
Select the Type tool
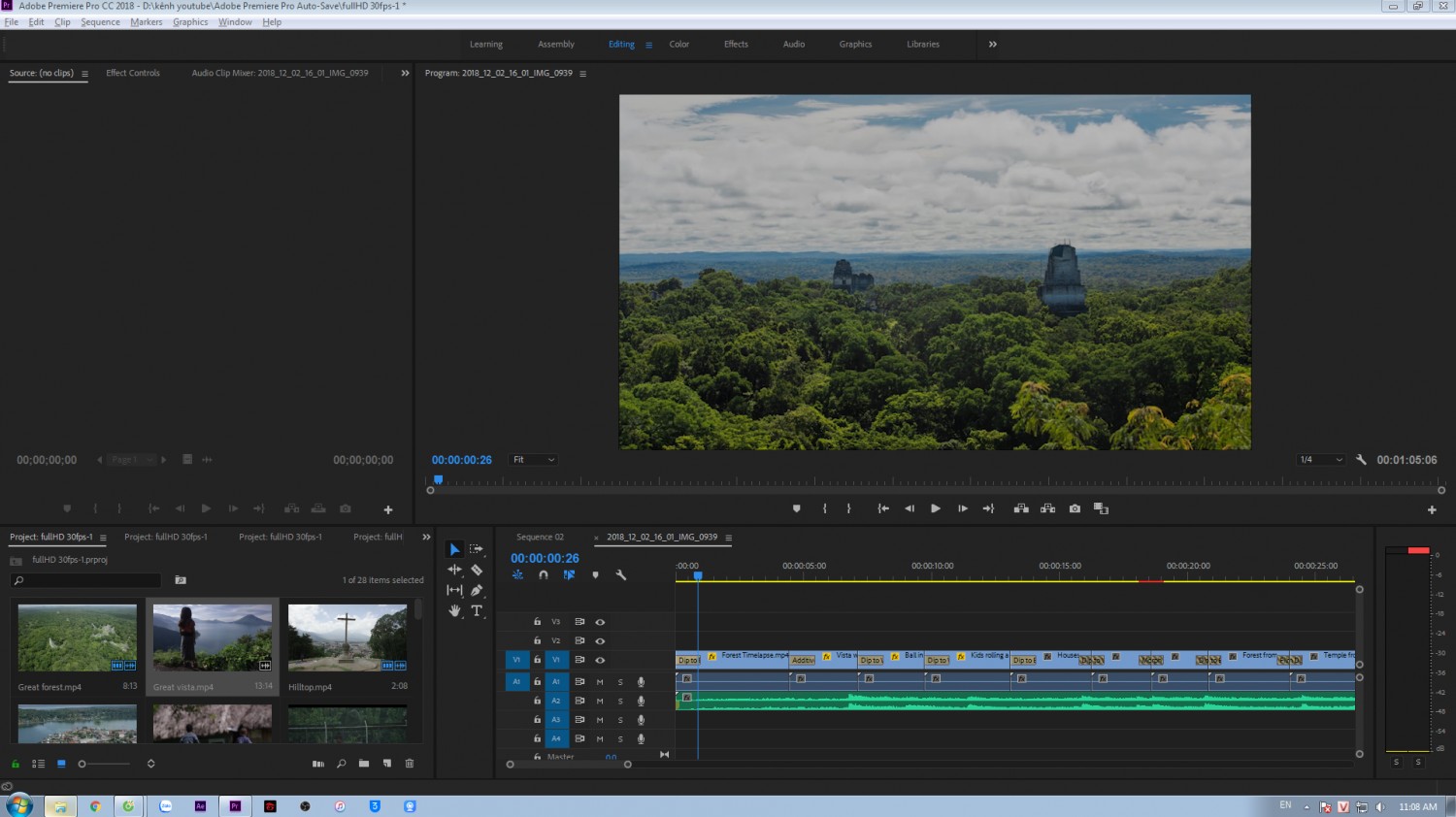click(x=477, y=610)
